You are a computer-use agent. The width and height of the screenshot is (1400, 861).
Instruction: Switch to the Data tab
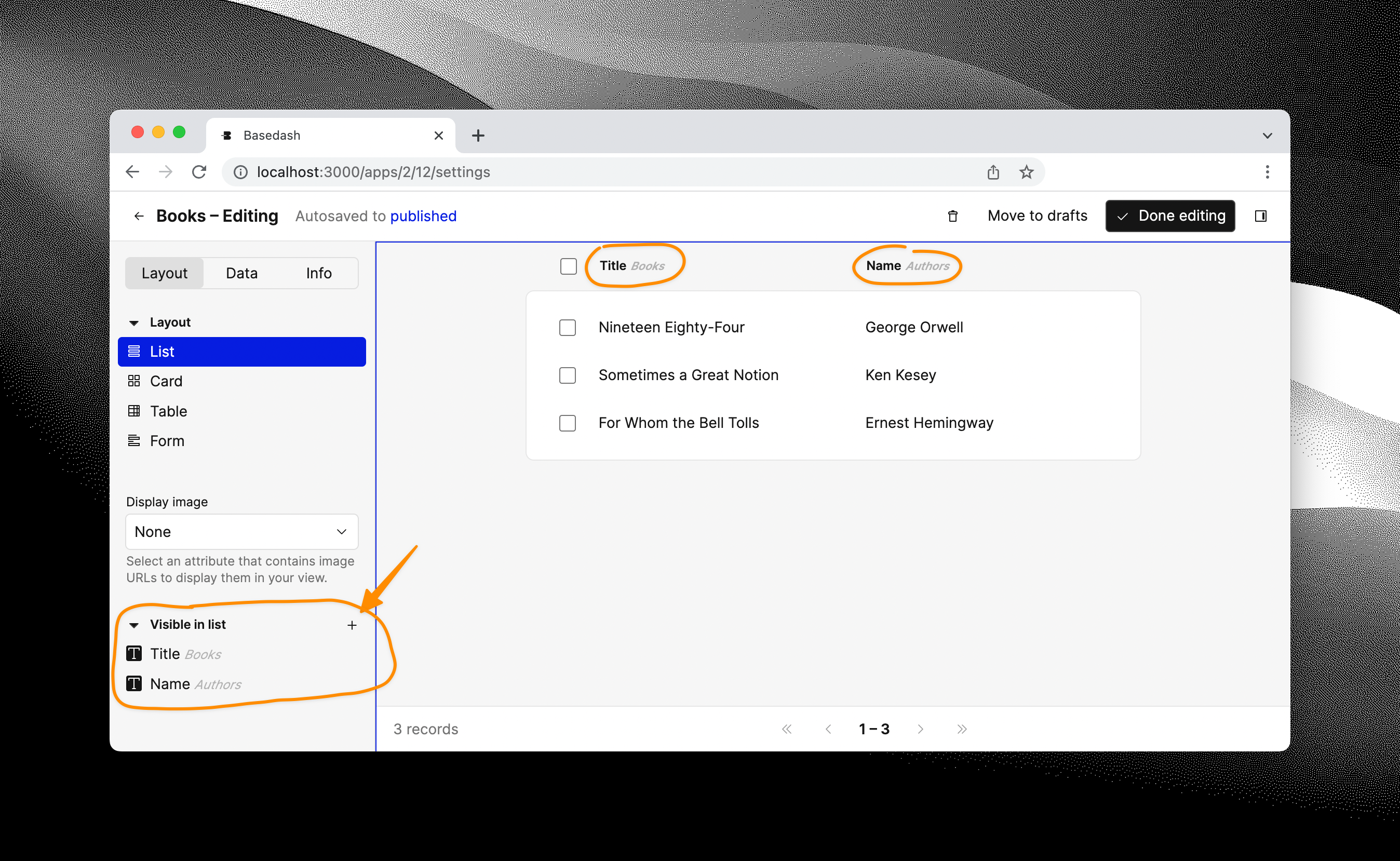241,273
